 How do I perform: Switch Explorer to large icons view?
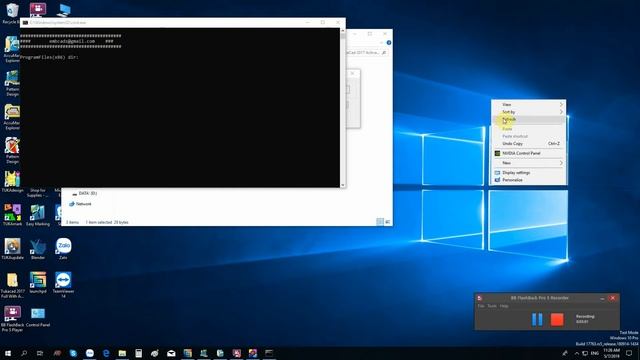click(387, 222)
